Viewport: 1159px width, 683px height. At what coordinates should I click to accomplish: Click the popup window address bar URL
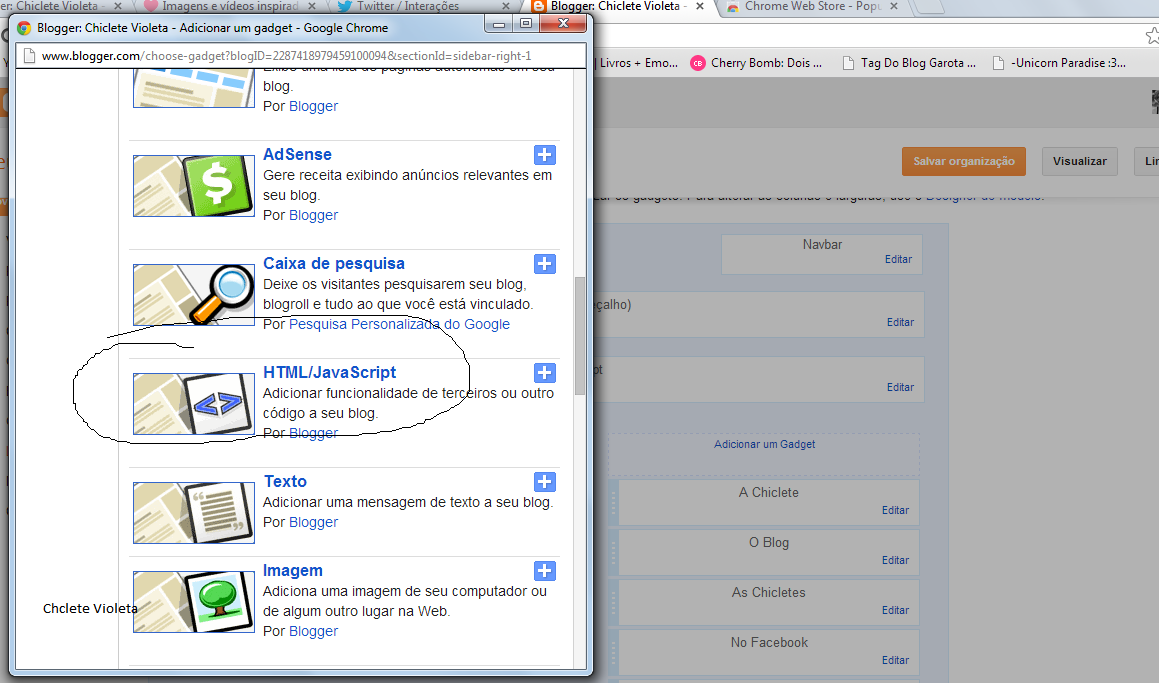pos(287,56)
